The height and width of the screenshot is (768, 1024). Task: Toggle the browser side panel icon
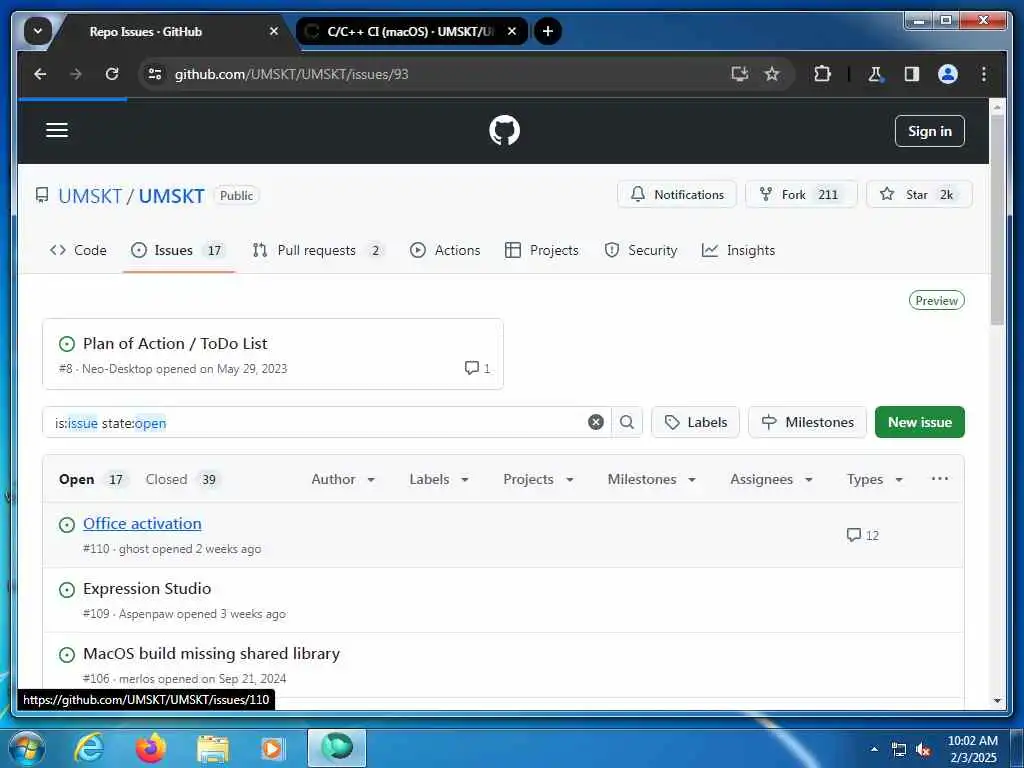tap(912, 74)
